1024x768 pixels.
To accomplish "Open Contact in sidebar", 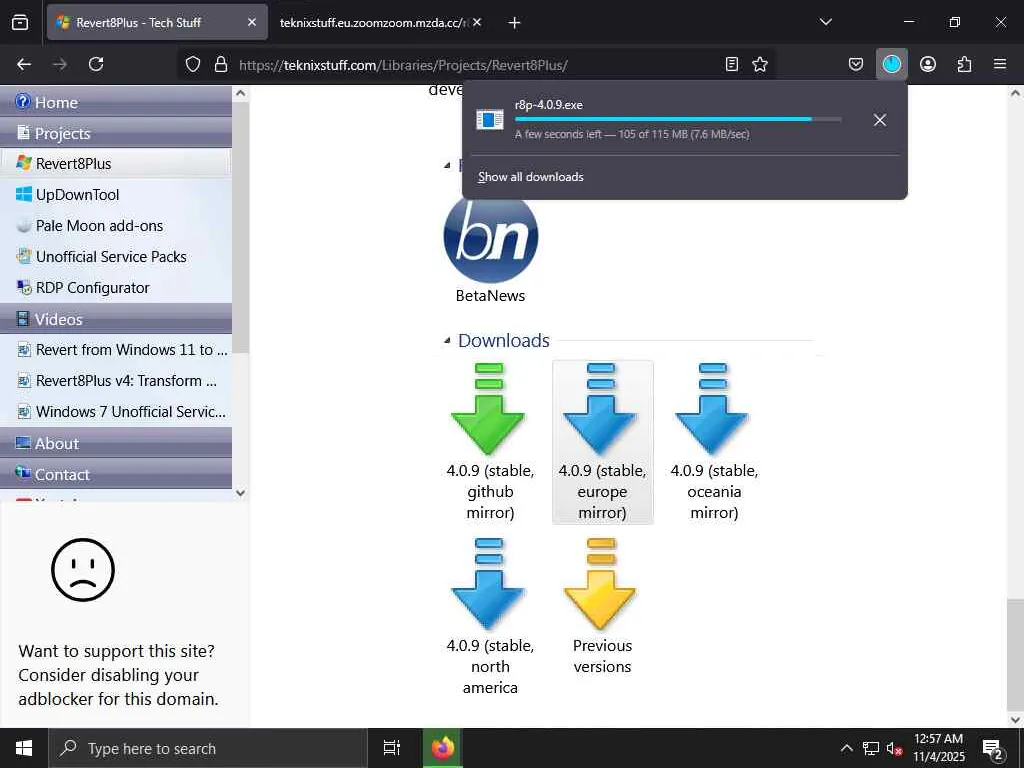I will [x=116, y=474].
